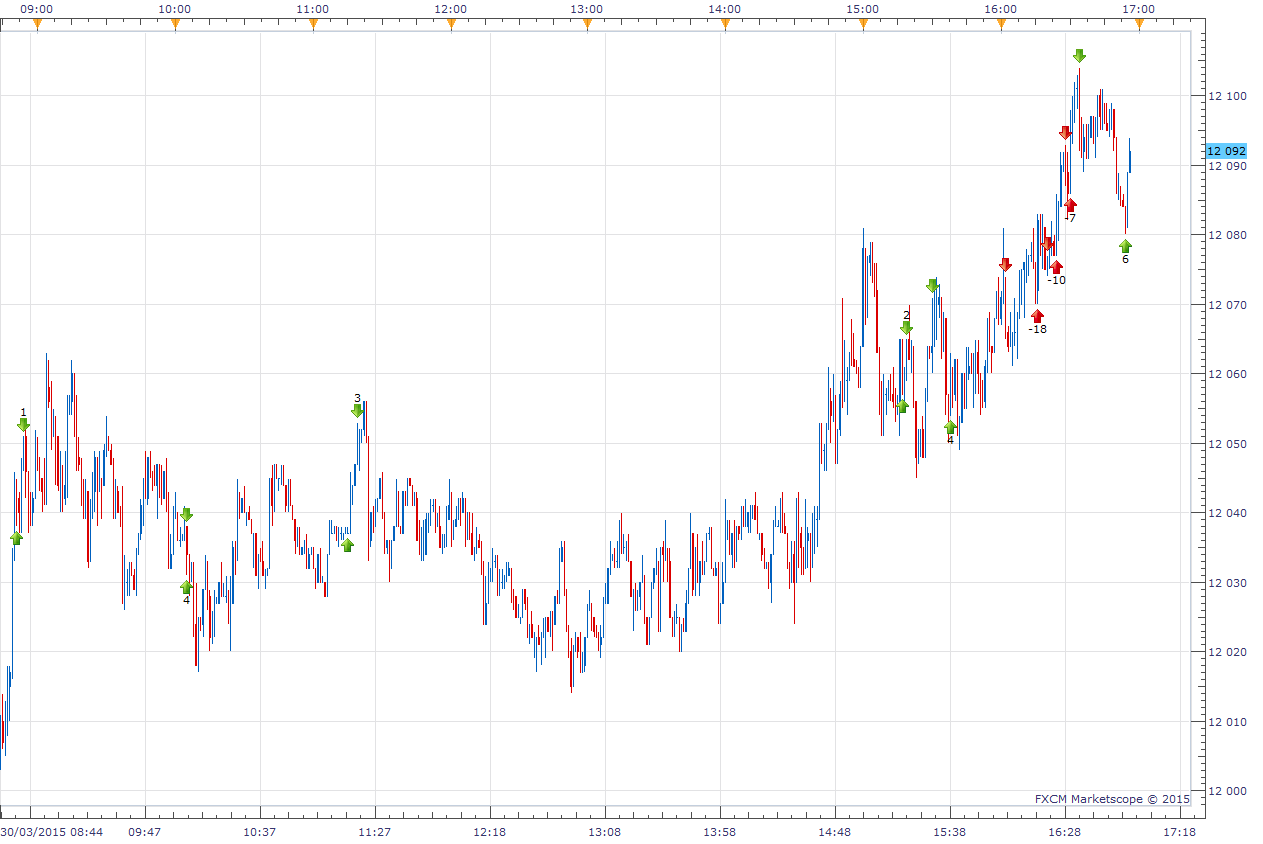Select the 09:47 time axis label
This screenshot has height=844, width=1263.
(145, 832)
